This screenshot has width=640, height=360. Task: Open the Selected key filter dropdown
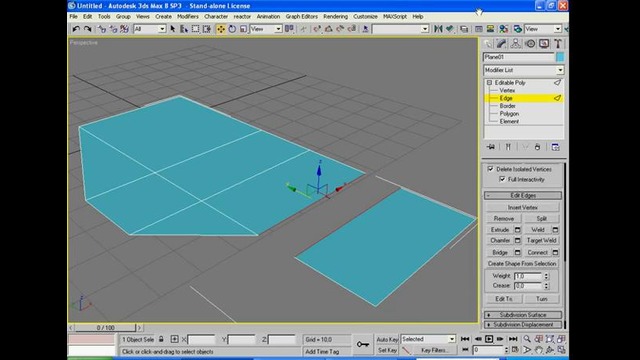(428, 339)
